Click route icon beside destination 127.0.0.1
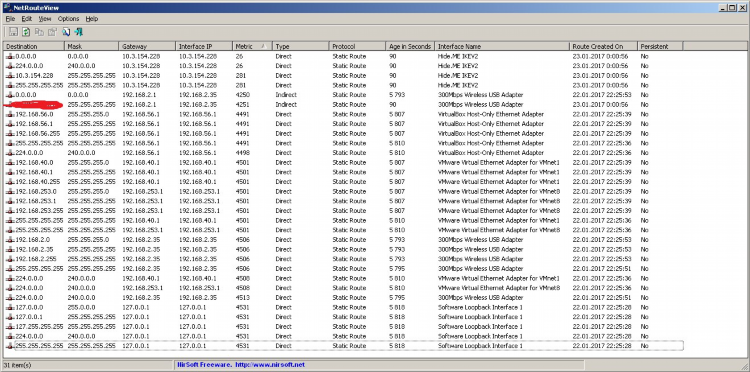750x372 pixels. click(x=10, y=317)
